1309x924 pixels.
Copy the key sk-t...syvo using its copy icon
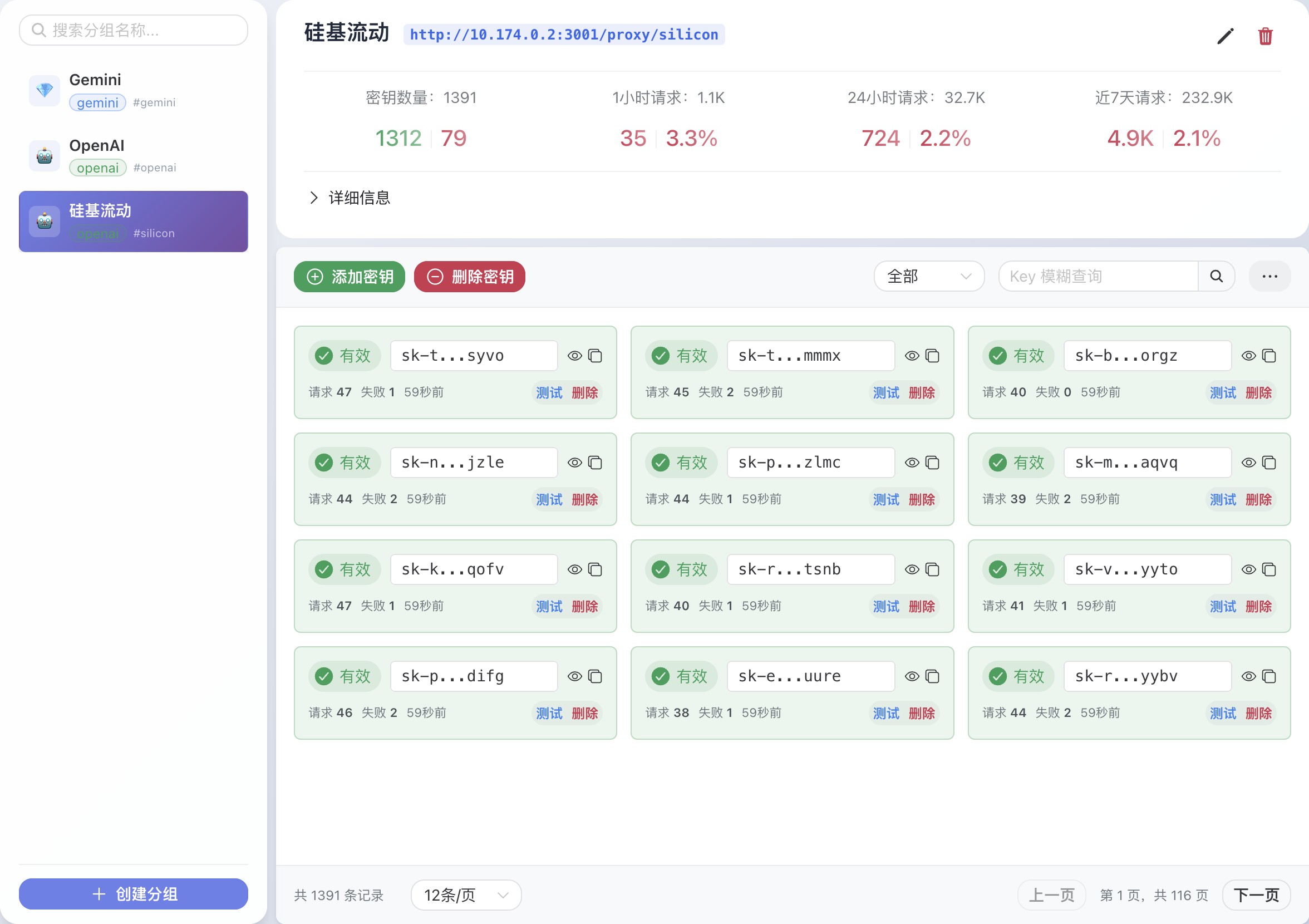596,355
